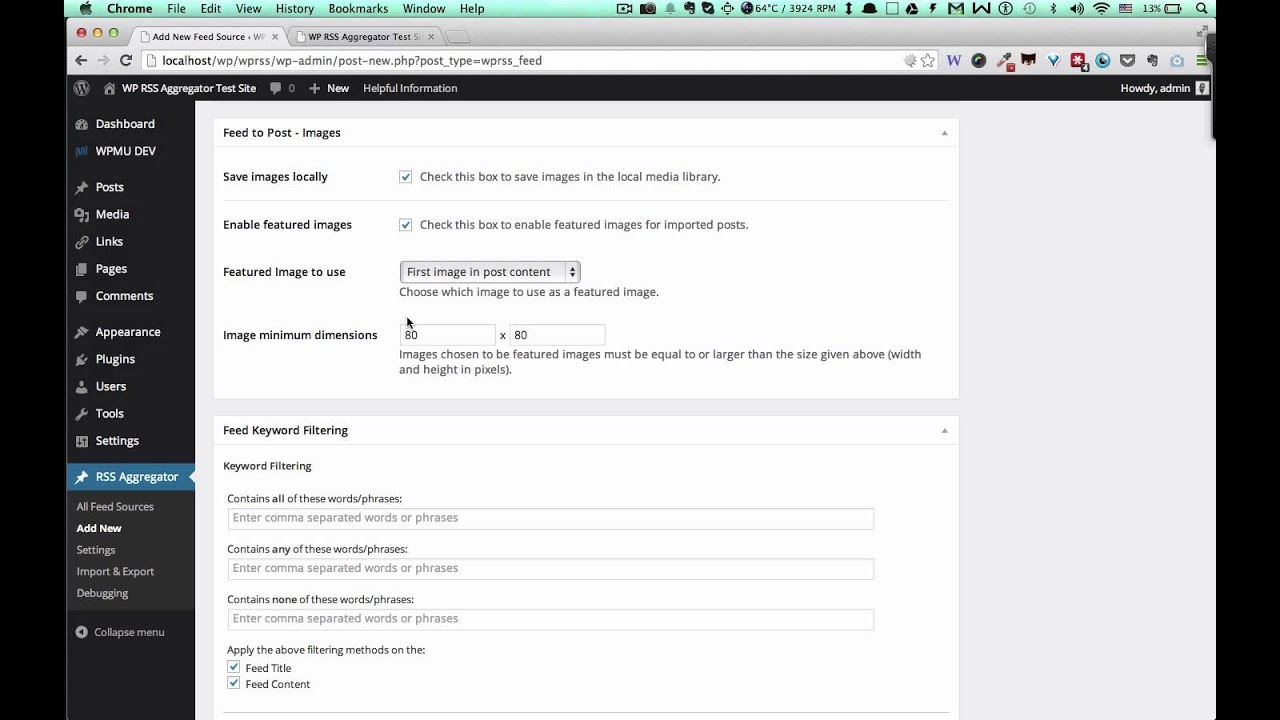This screenshot has width=1280, height=720.
Task: Uncheck Save images locally checkbox
Action: click(405, 177)
